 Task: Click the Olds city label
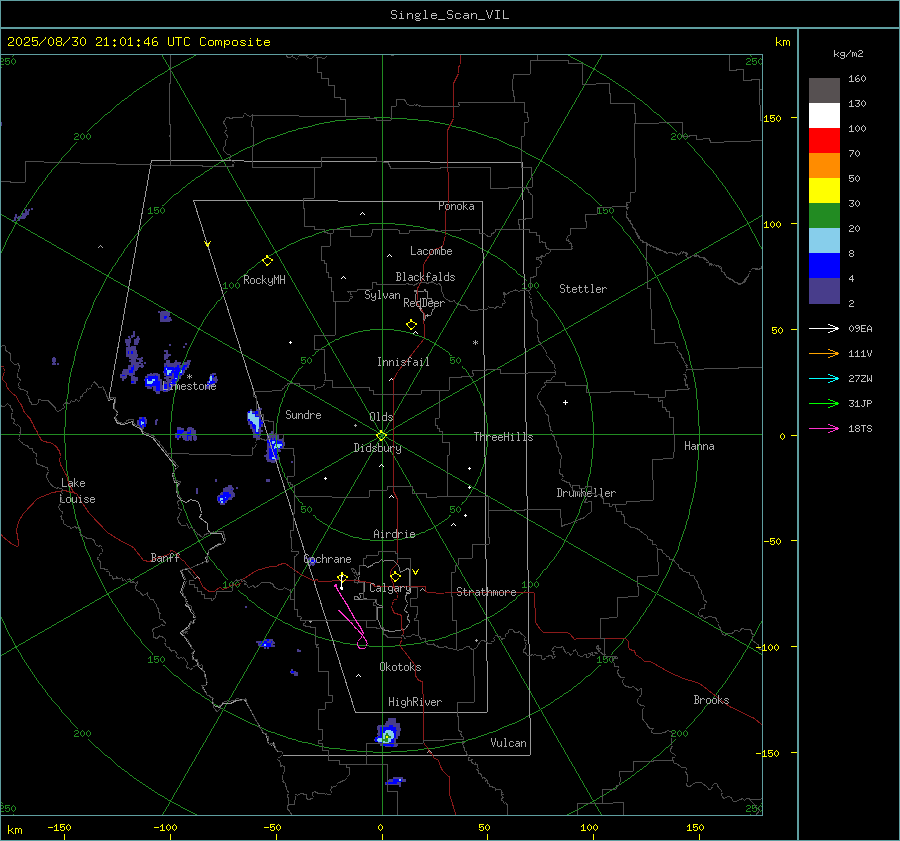381,417
